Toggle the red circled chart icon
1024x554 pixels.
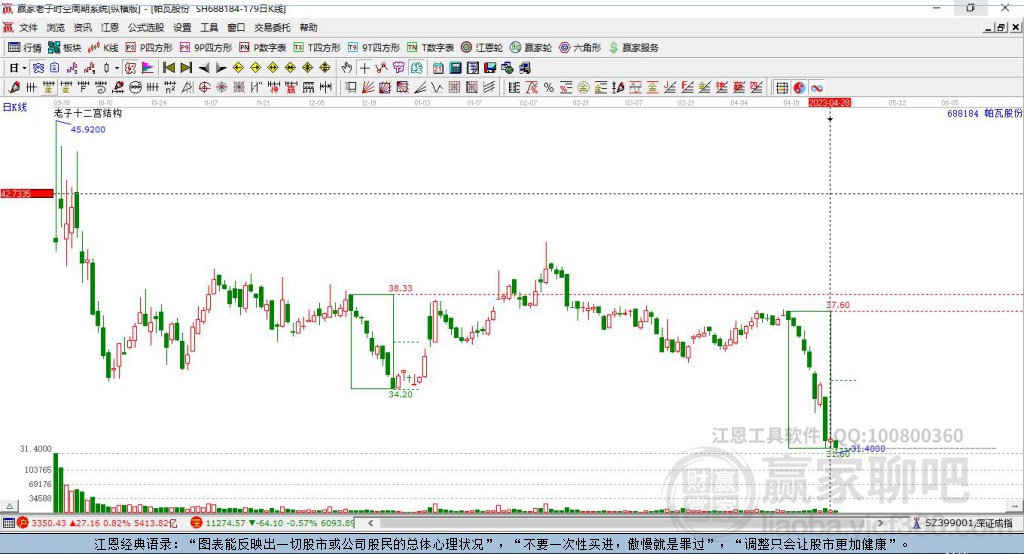131,68
